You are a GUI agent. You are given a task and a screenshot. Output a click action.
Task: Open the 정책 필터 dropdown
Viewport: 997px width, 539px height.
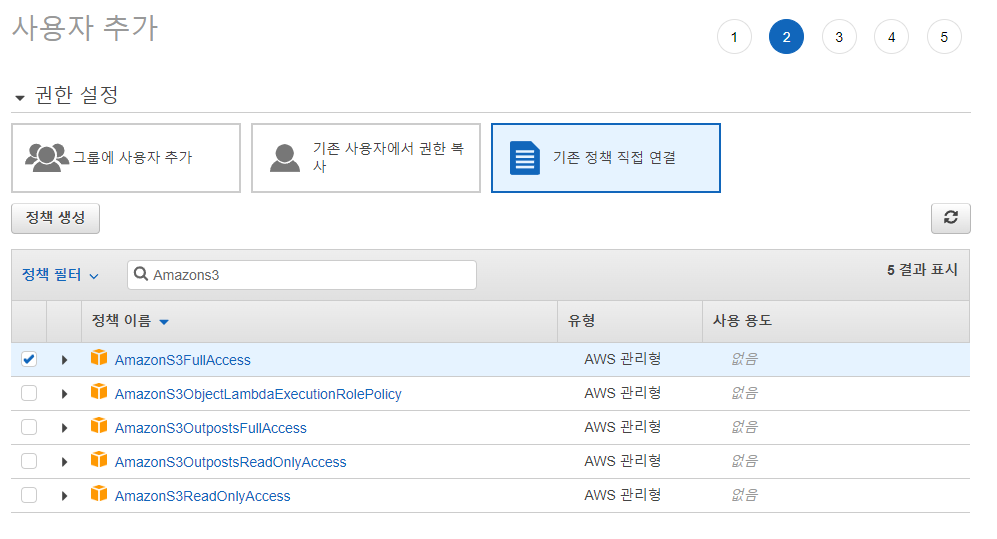tap(60, 275)
